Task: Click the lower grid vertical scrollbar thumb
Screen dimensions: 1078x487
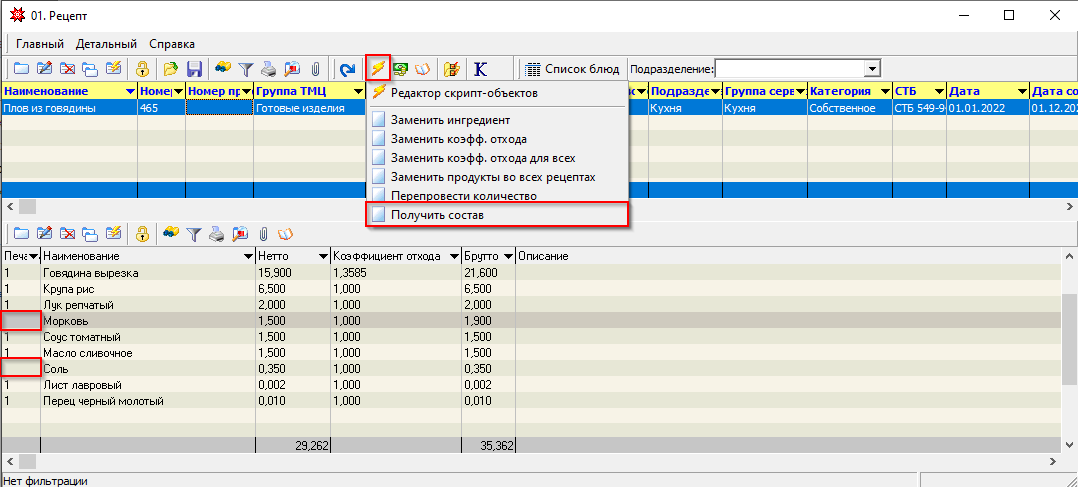Action: (x=1069, y=339)
